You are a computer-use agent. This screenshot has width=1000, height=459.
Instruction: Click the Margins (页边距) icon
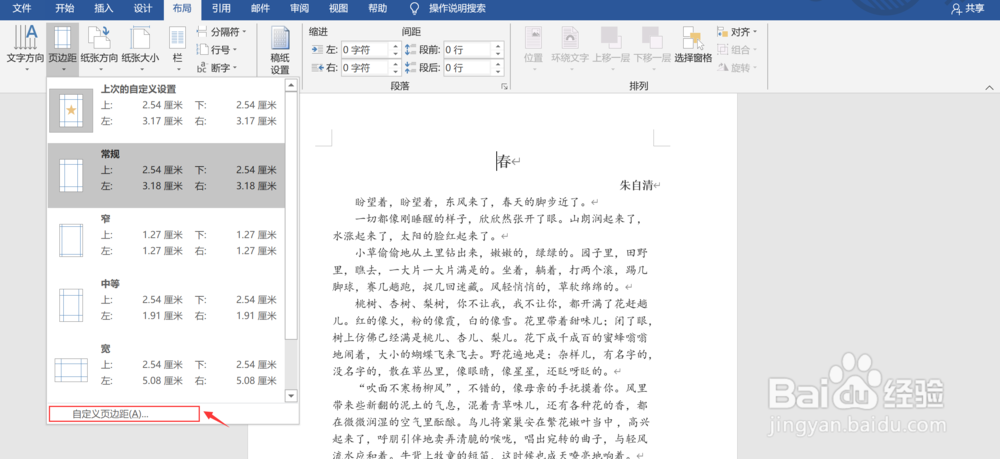coord(62,48)
